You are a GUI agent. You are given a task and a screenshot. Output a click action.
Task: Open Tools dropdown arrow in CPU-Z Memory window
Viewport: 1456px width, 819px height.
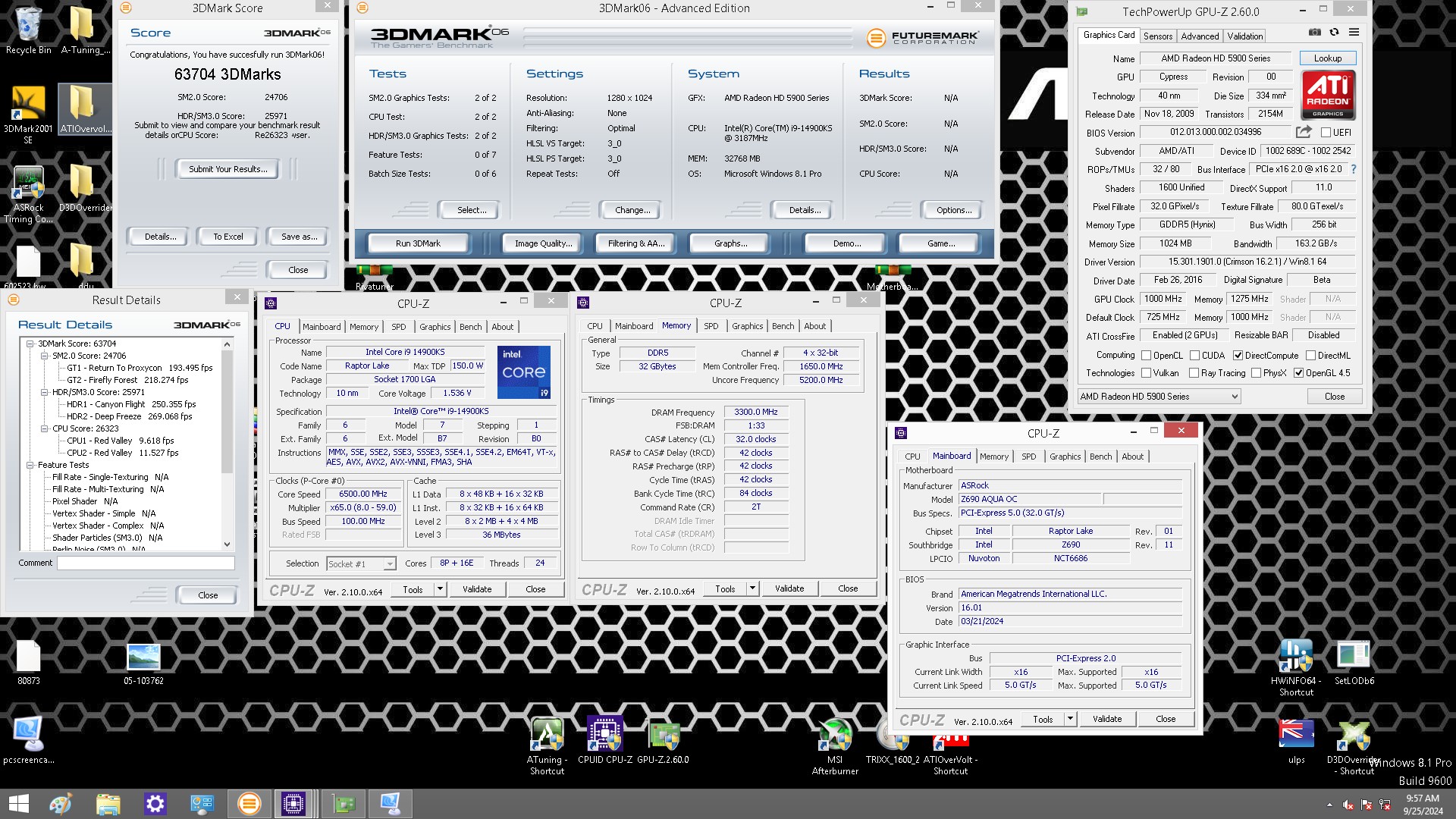[x=752, y=588]
